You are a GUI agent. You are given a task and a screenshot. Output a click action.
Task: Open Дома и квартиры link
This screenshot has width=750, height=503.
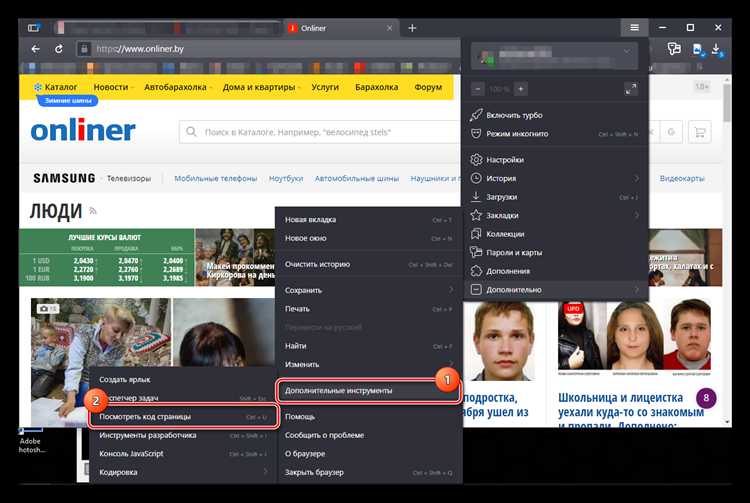[259, 87]
